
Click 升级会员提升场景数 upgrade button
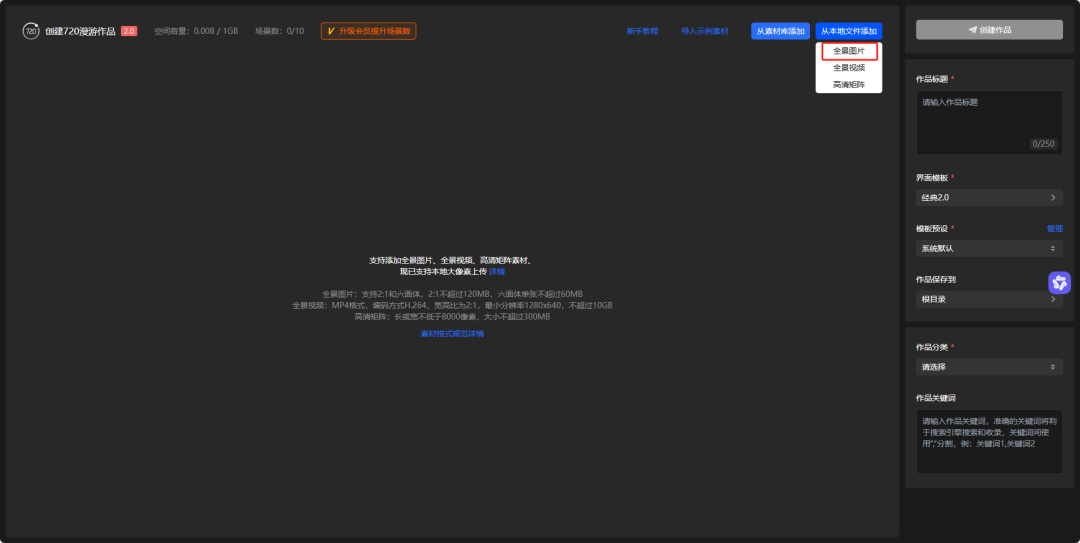[x=368, y=31]
